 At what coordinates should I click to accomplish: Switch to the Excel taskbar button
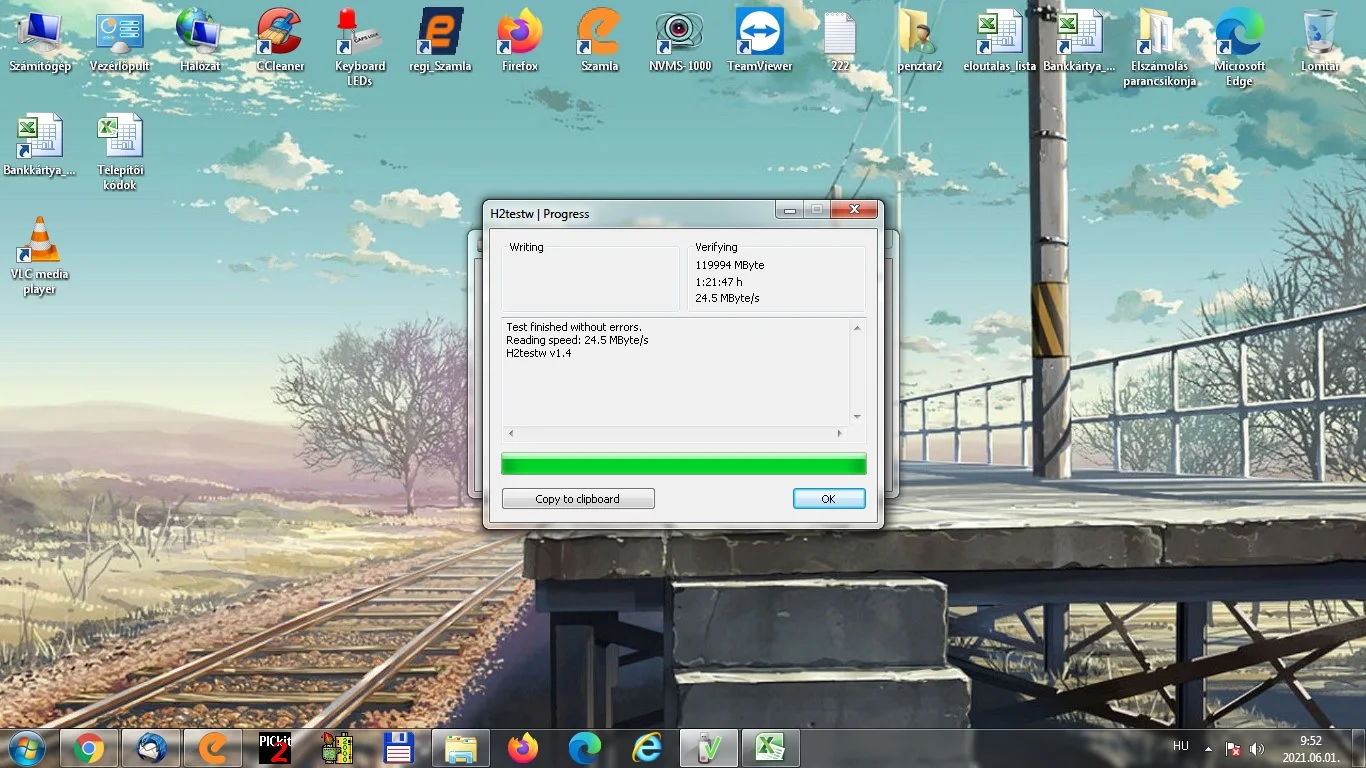tap(771, 748)
